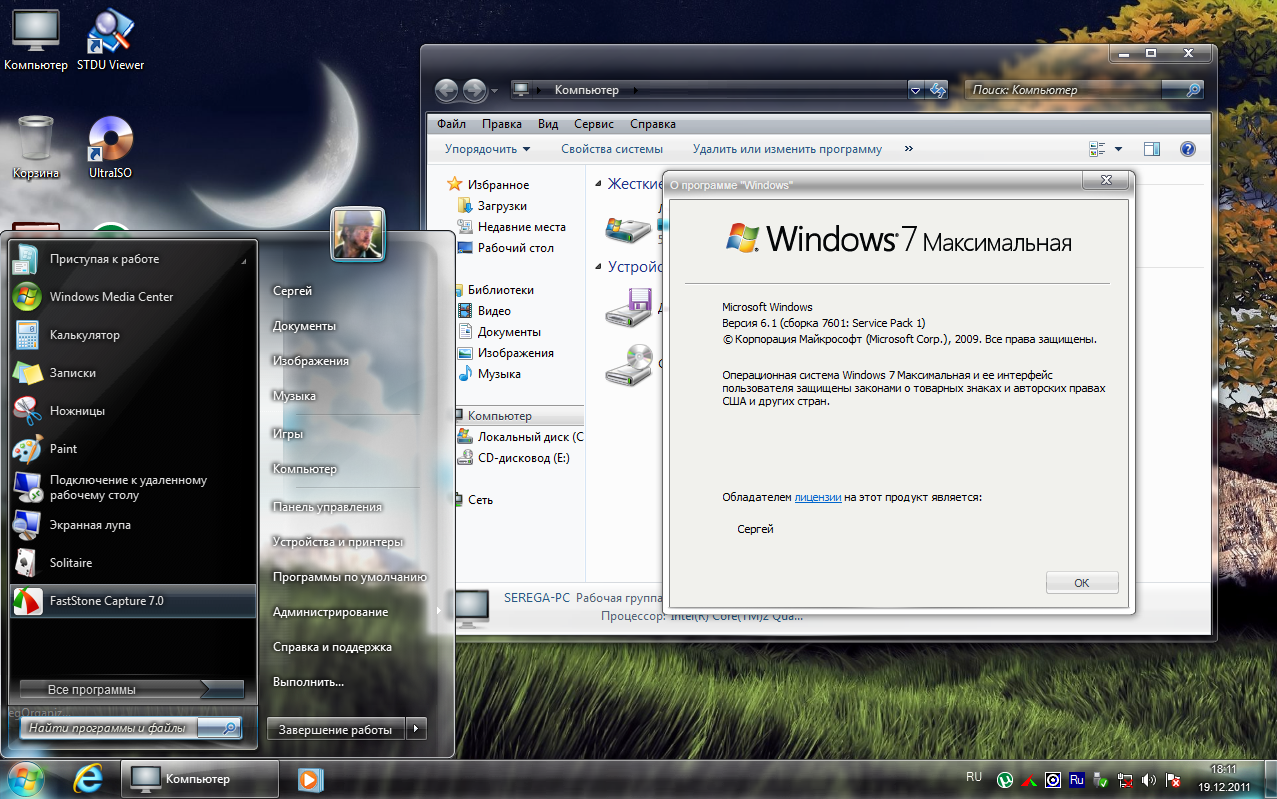
Task: Refresh the Explorer address bar
Action: [938, 90]
